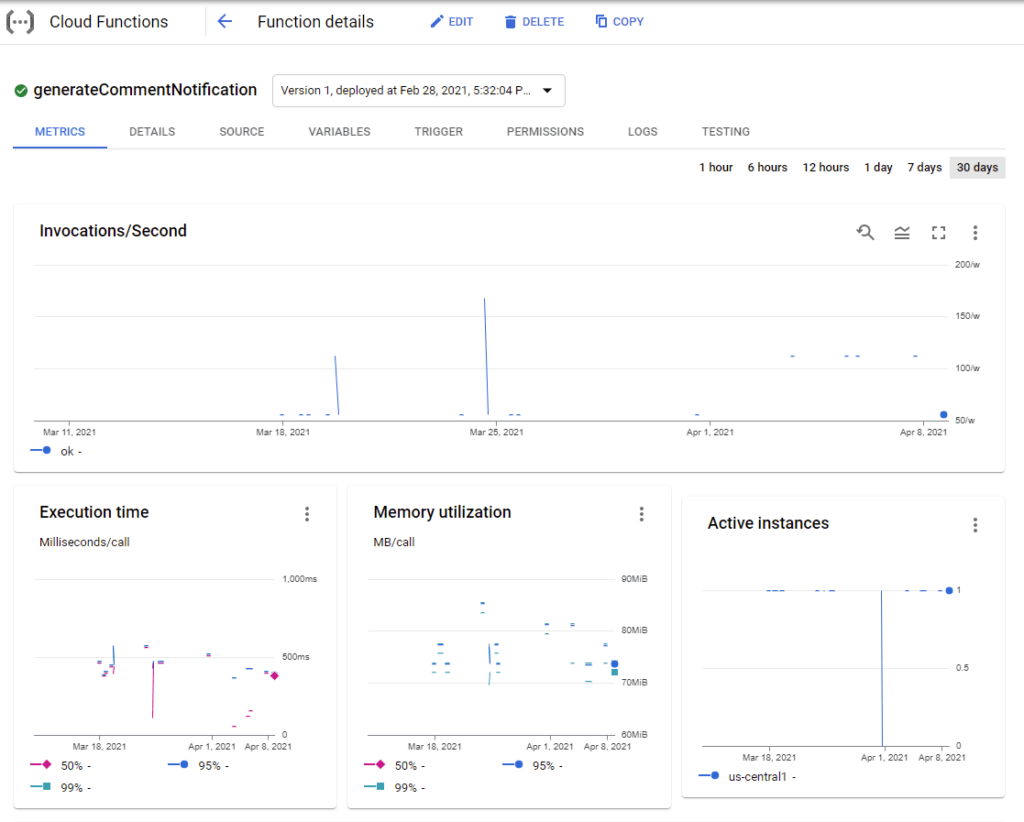
Task: Select the 7 days time range
Action: (x=924, y=168)
